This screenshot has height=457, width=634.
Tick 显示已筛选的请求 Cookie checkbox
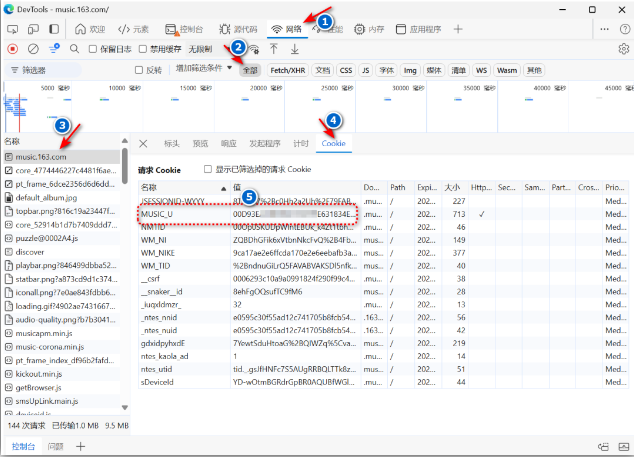click(x=208, y=169)
